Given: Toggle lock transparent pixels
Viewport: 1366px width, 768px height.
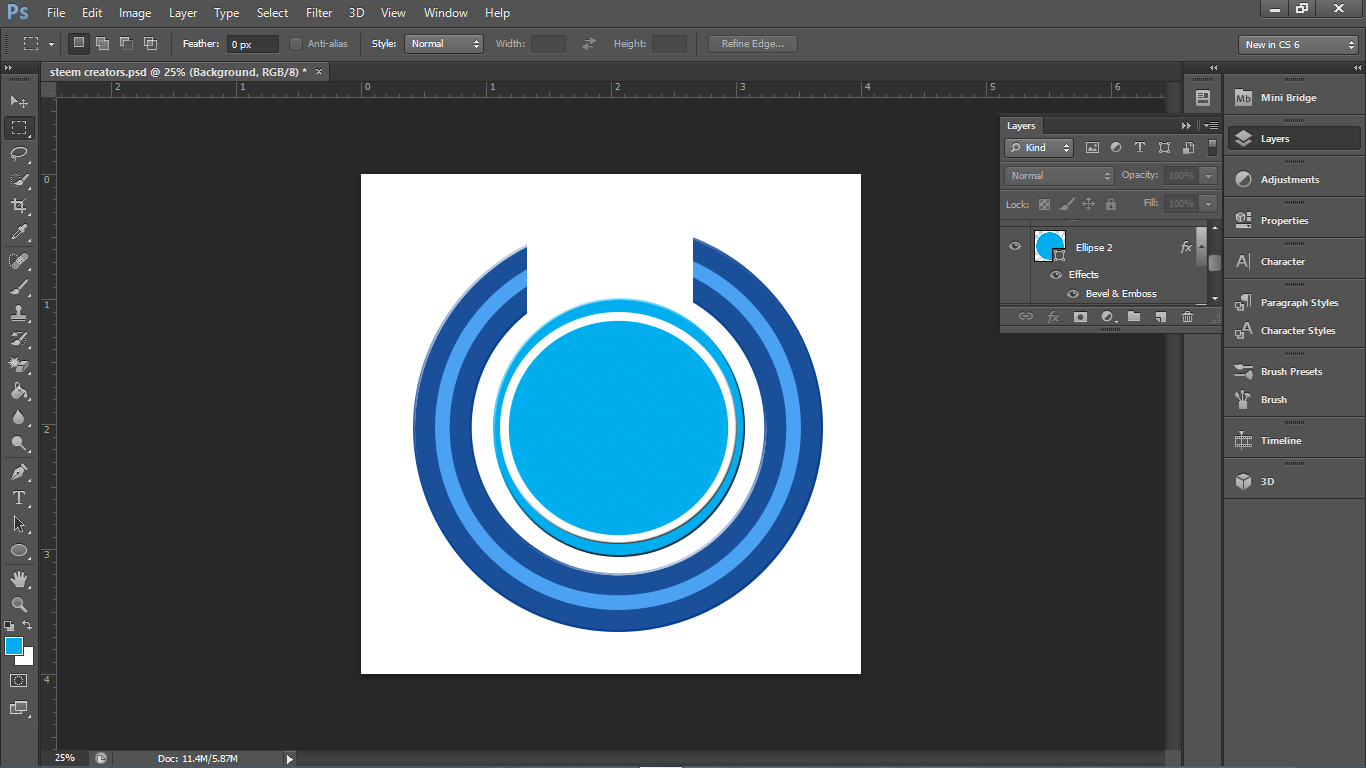Looking at the screenshot, I should tap(1044, 204).
